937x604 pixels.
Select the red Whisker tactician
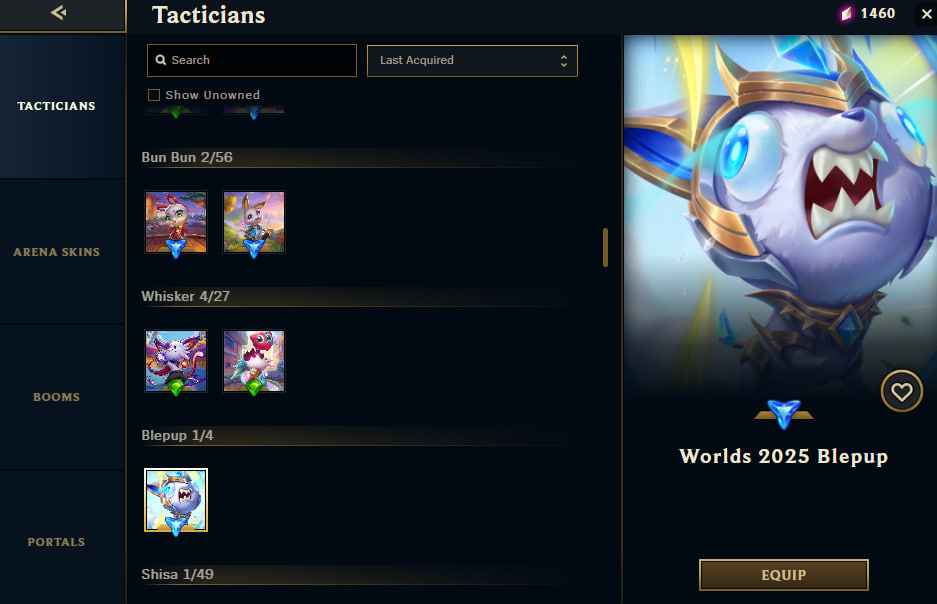click(254, 361)
